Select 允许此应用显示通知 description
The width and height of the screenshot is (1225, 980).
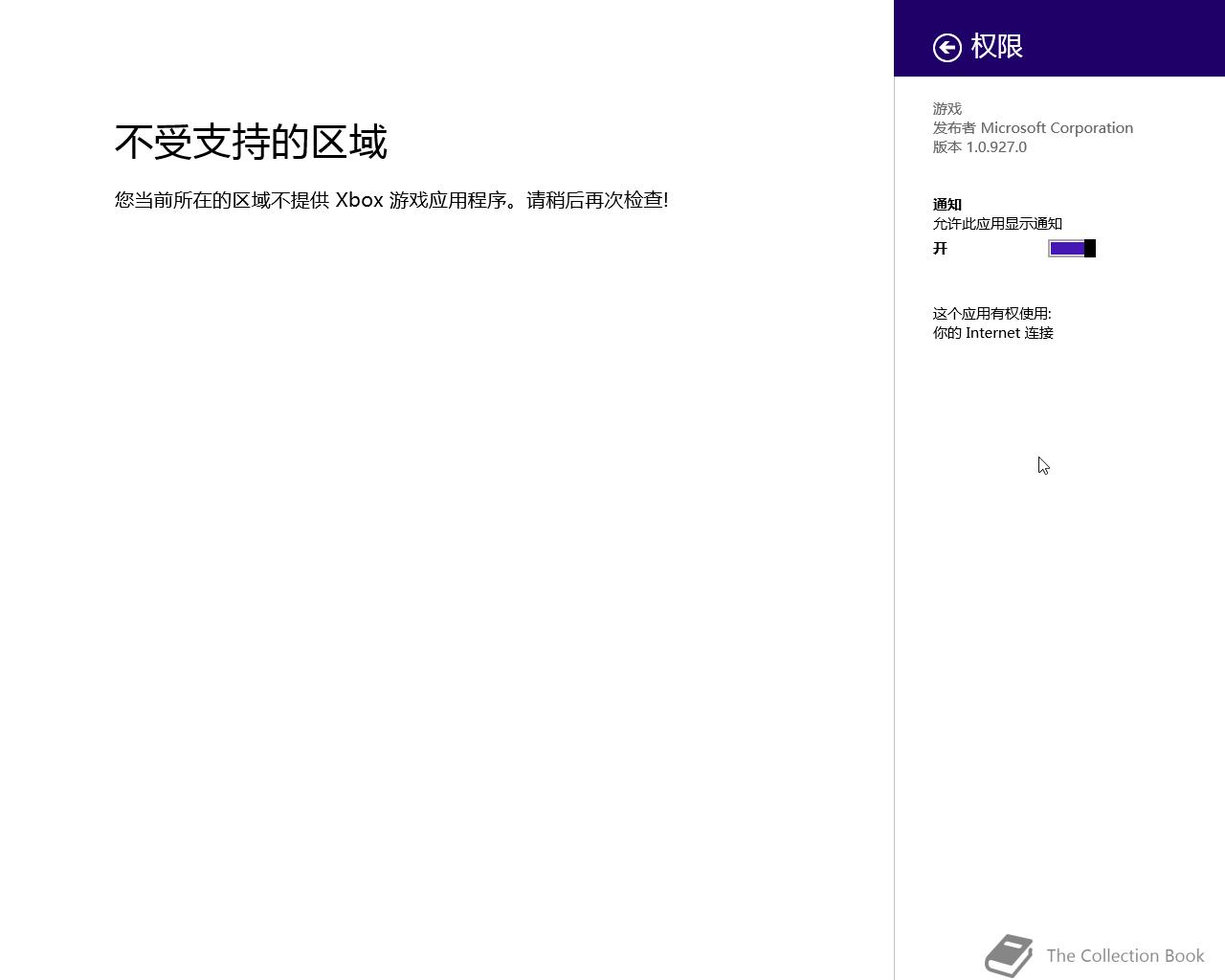tap(997, 224)
